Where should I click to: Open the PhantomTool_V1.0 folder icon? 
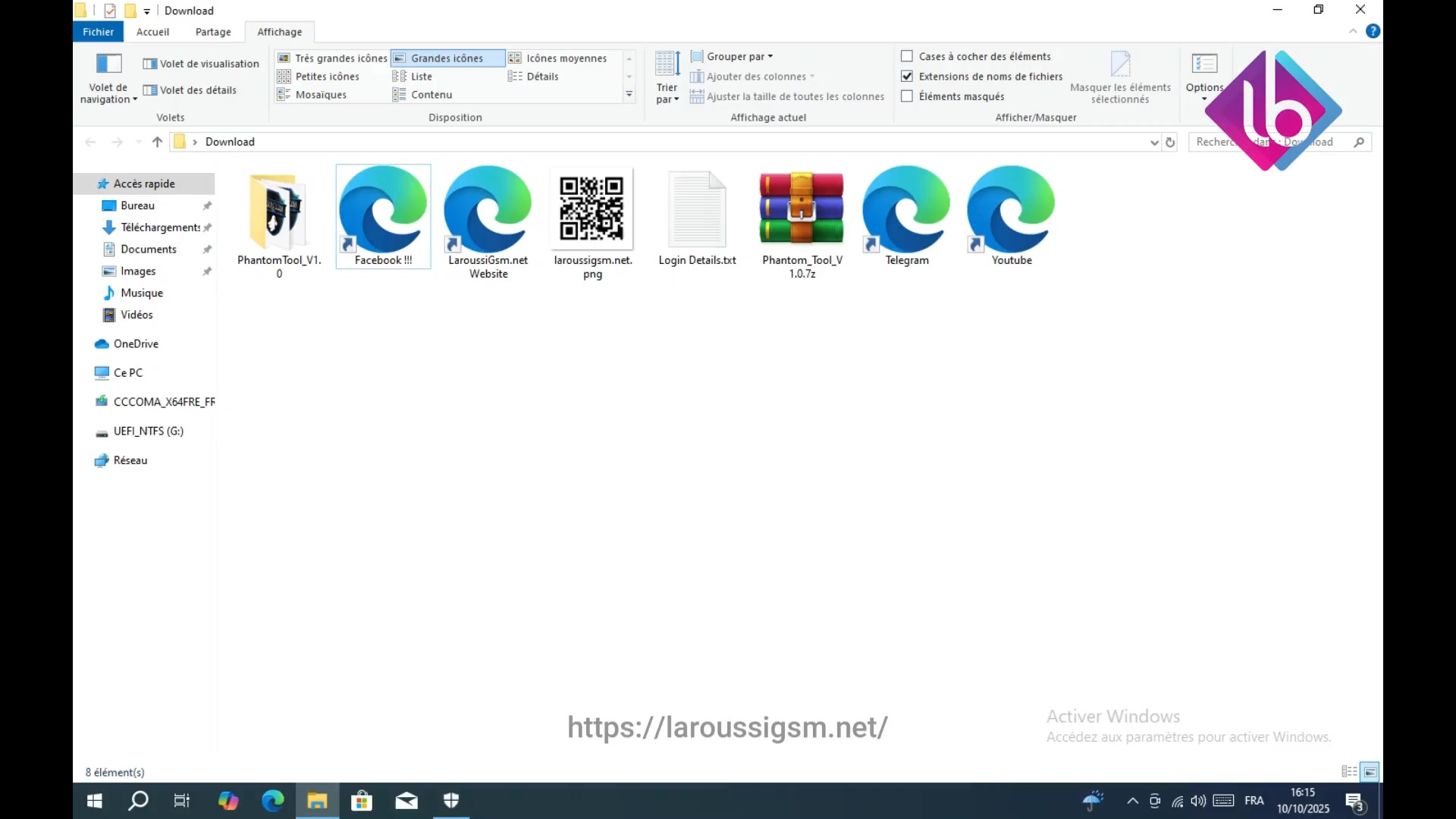click(x=279, y=212)
